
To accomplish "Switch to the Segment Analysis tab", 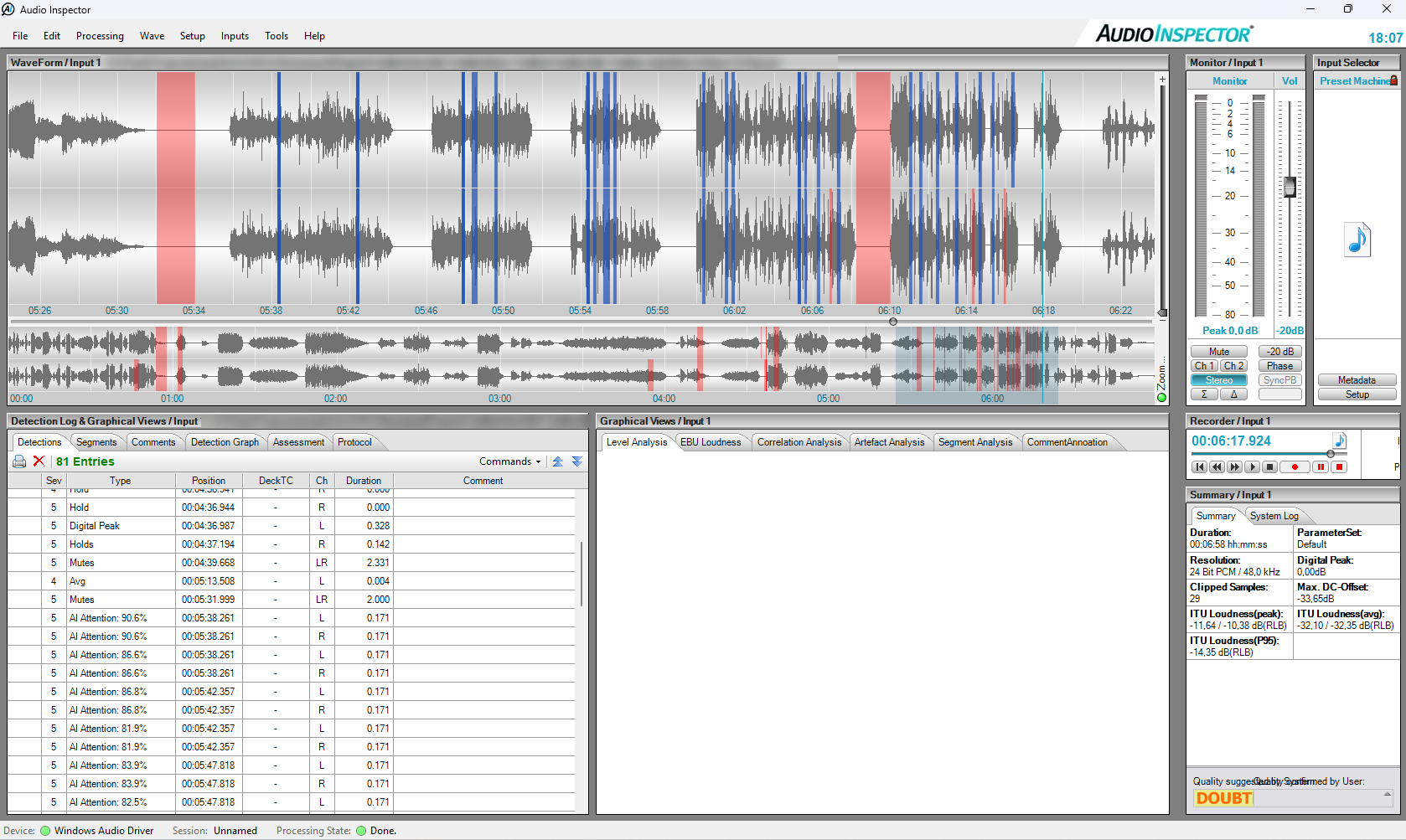I will coord(975,442).
